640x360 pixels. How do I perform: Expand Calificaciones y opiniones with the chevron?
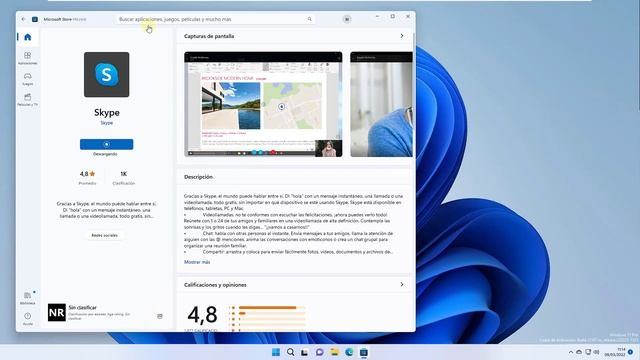point(402,284)
